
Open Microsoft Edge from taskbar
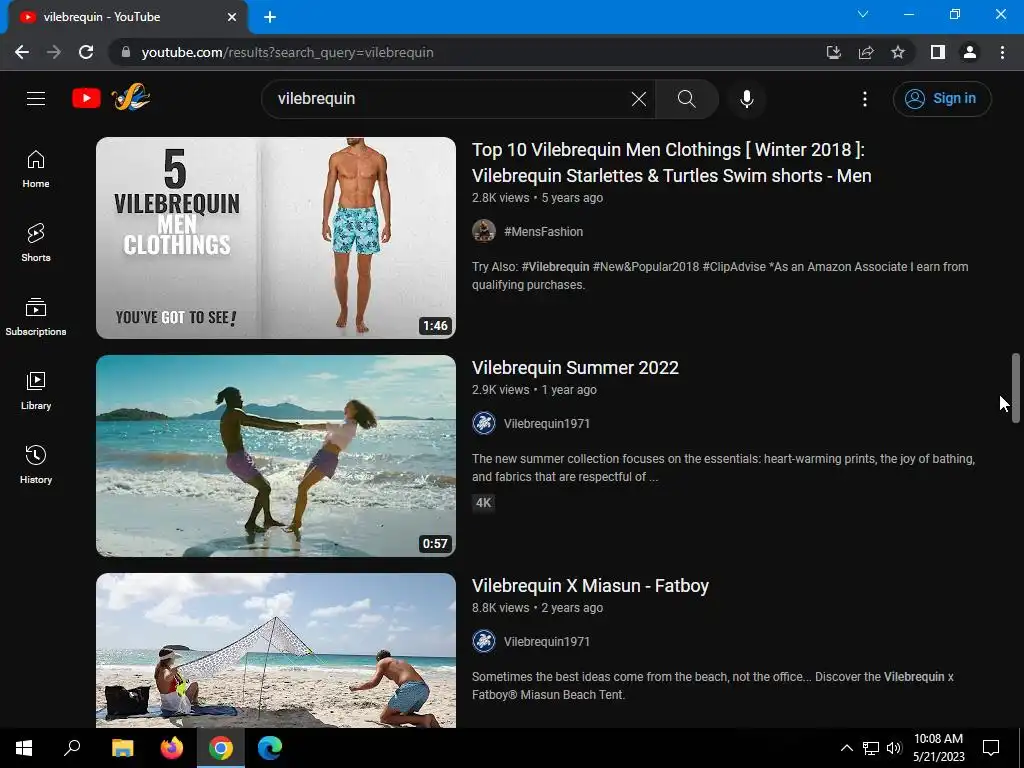[269, 748]
